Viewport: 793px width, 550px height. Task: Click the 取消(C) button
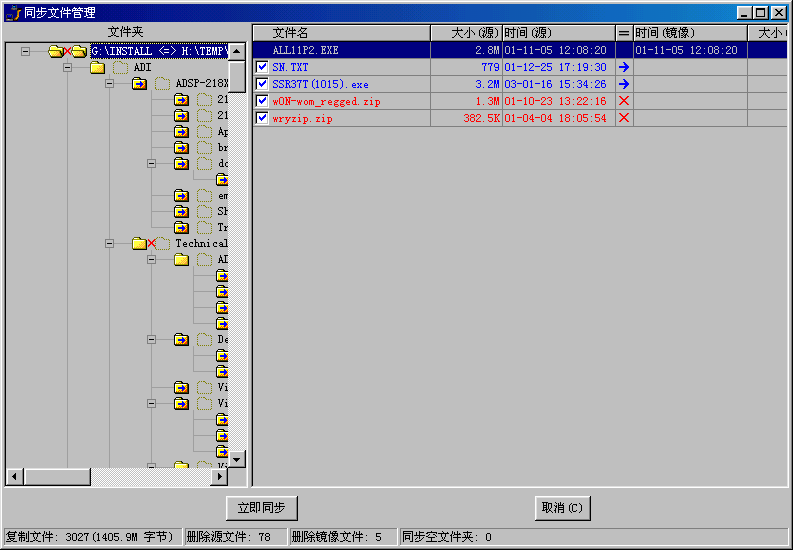562,508
